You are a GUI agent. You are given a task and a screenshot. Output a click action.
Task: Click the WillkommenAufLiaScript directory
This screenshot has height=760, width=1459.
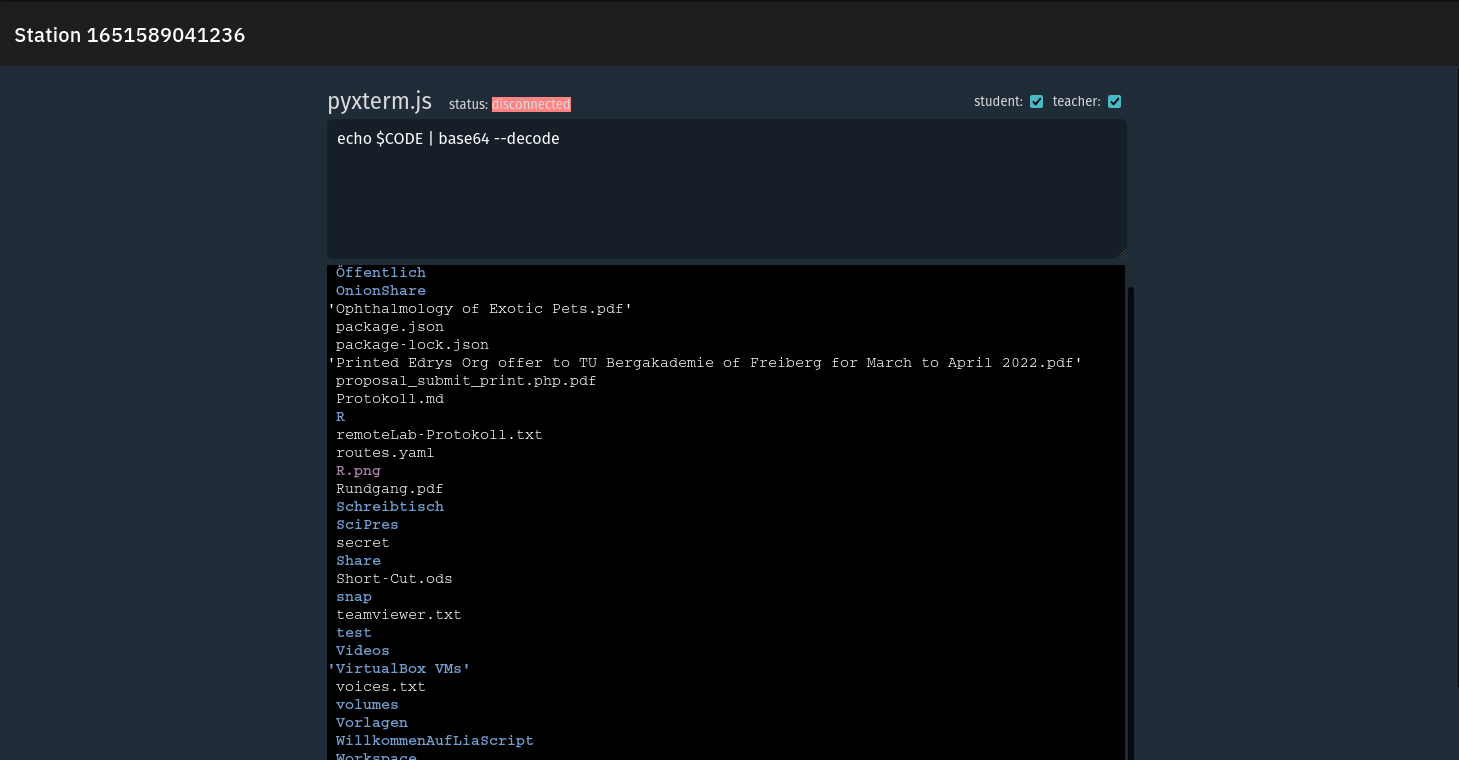pos(434,741)
